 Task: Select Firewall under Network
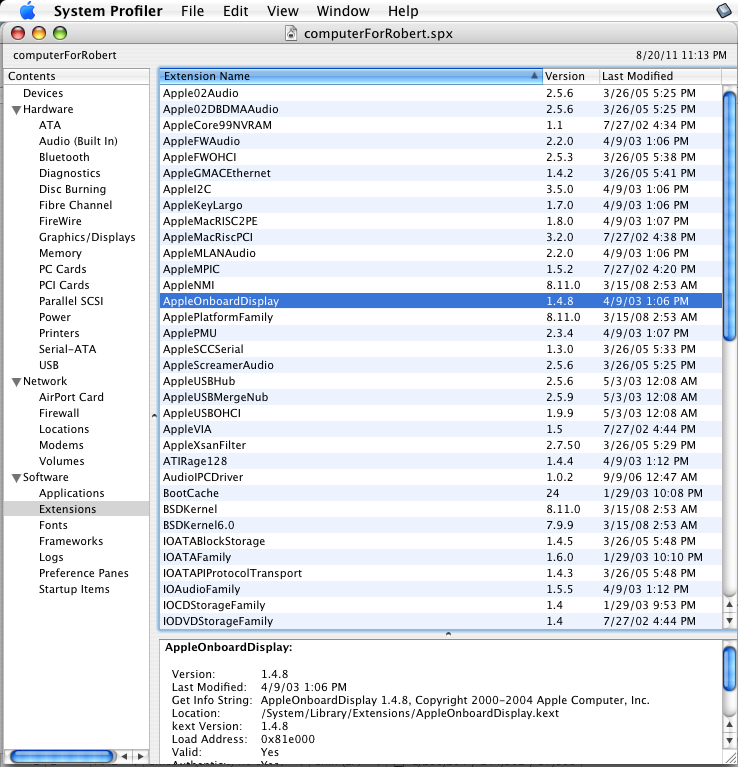59,413
